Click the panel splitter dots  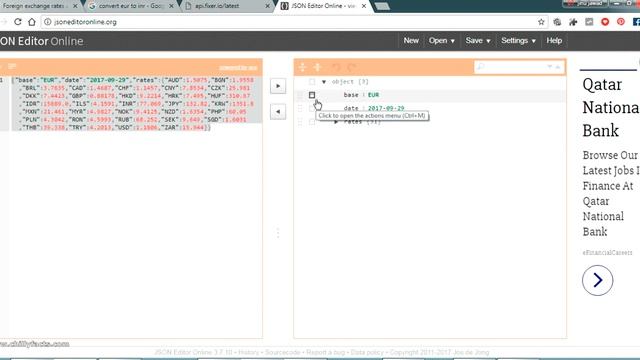pos(278,233)
